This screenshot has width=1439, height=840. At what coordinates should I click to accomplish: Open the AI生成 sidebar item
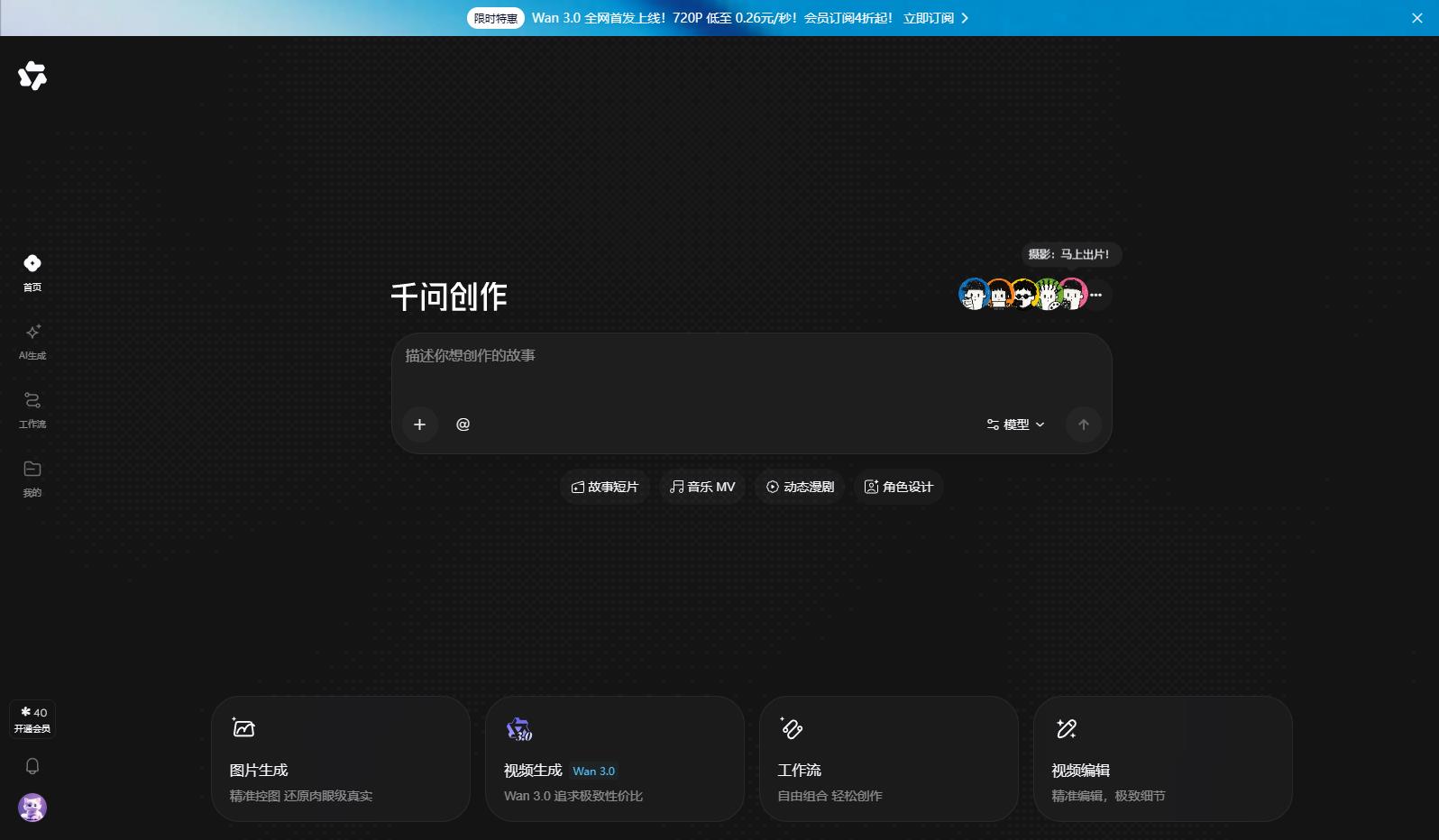pos(32,342)
